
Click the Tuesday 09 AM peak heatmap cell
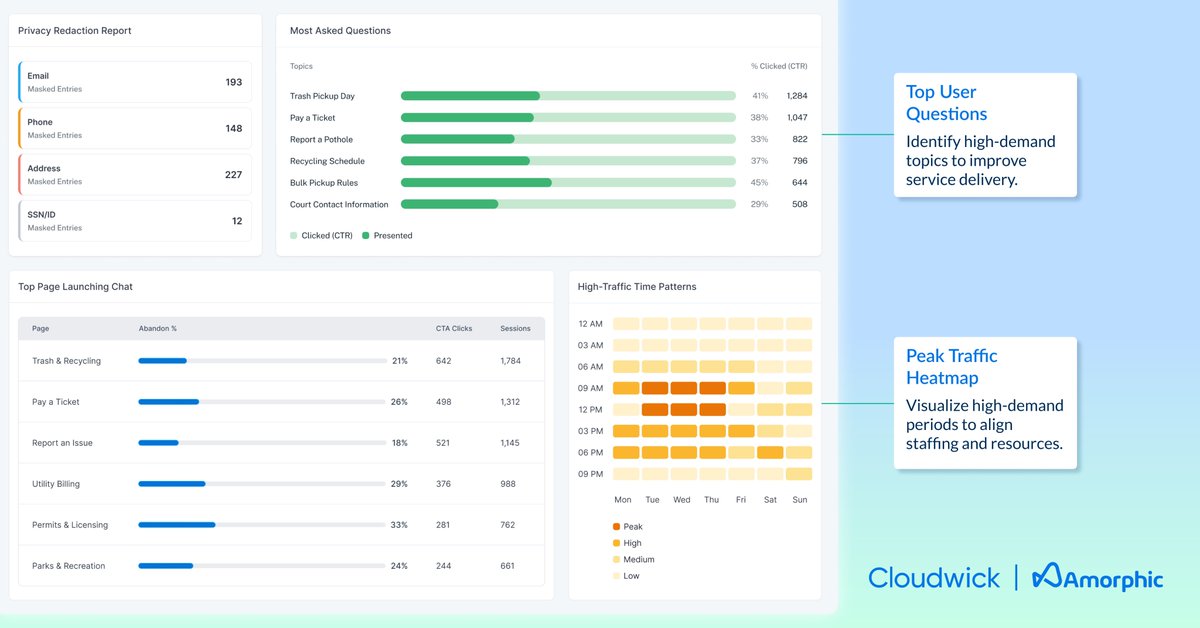click(655, 388)
